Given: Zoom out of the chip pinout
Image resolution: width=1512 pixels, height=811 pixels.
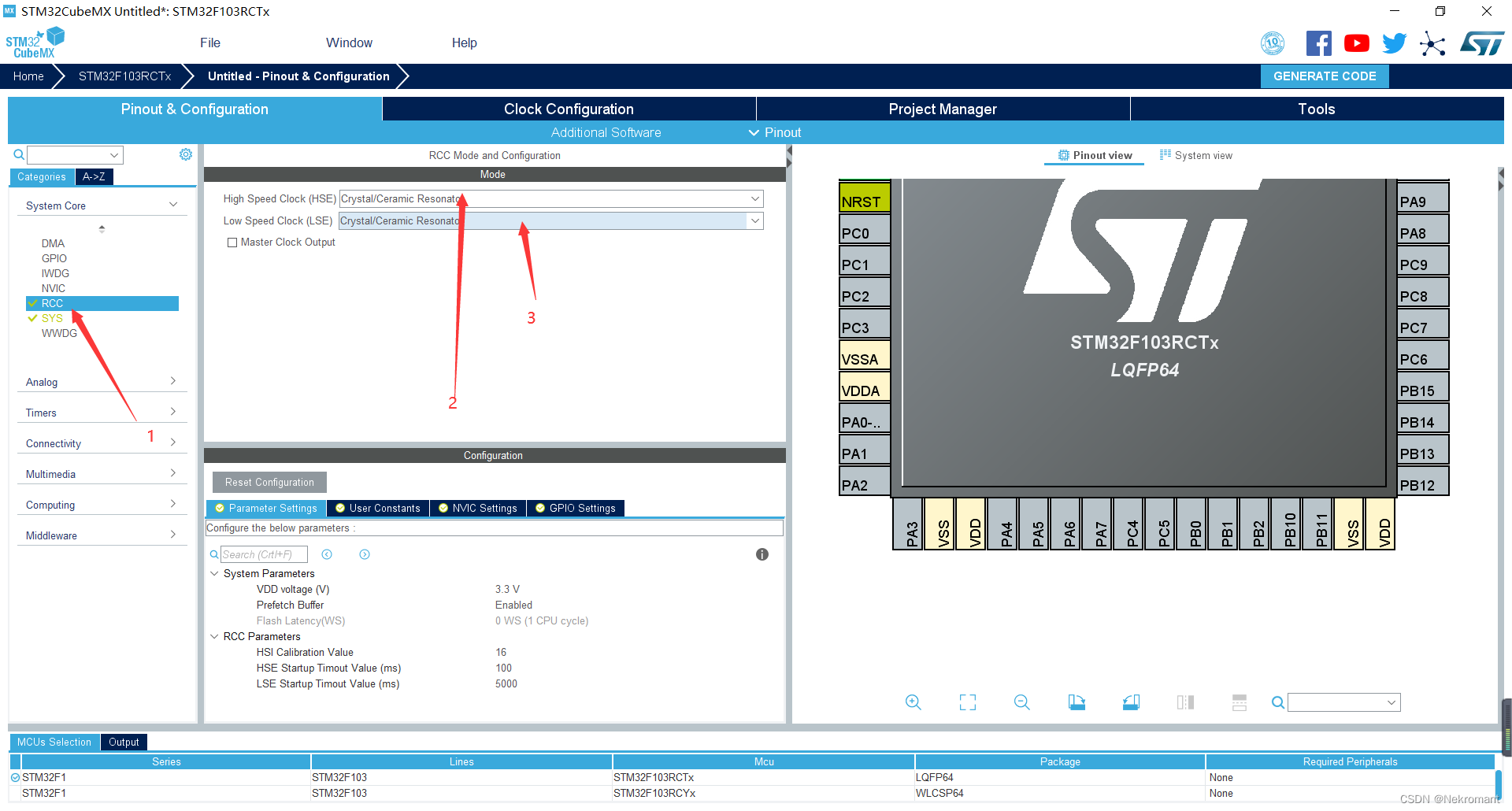Looking at the screenshot, I should point(1022,702).
